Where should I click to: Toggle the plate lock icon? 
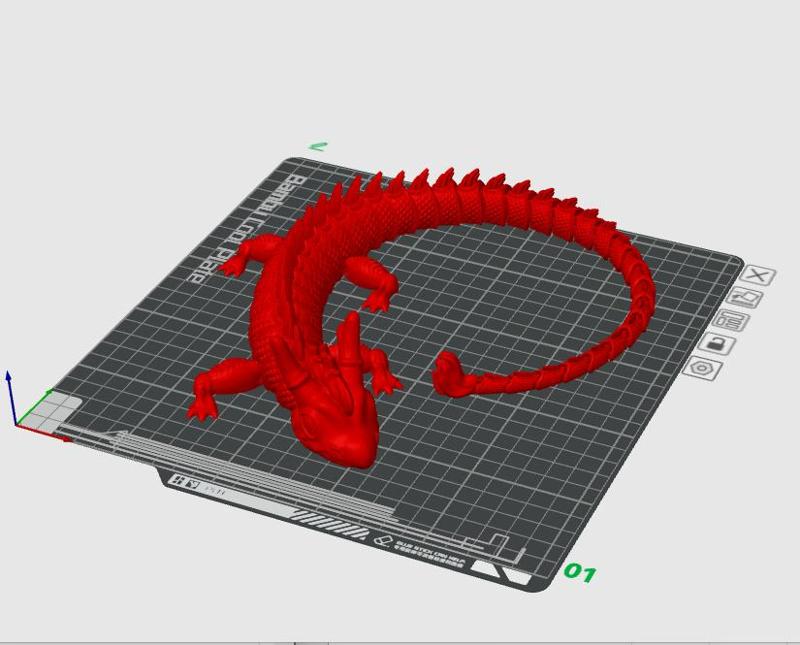(x=717, y=344)
